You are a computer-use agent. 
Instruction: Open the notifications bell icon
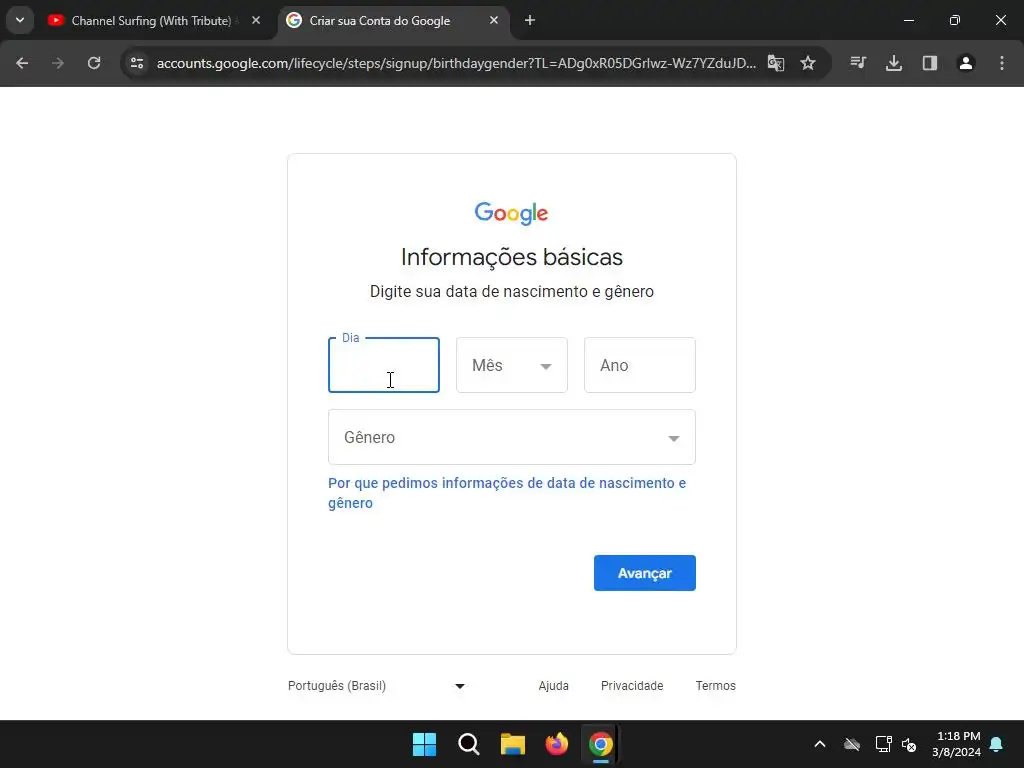997,744
